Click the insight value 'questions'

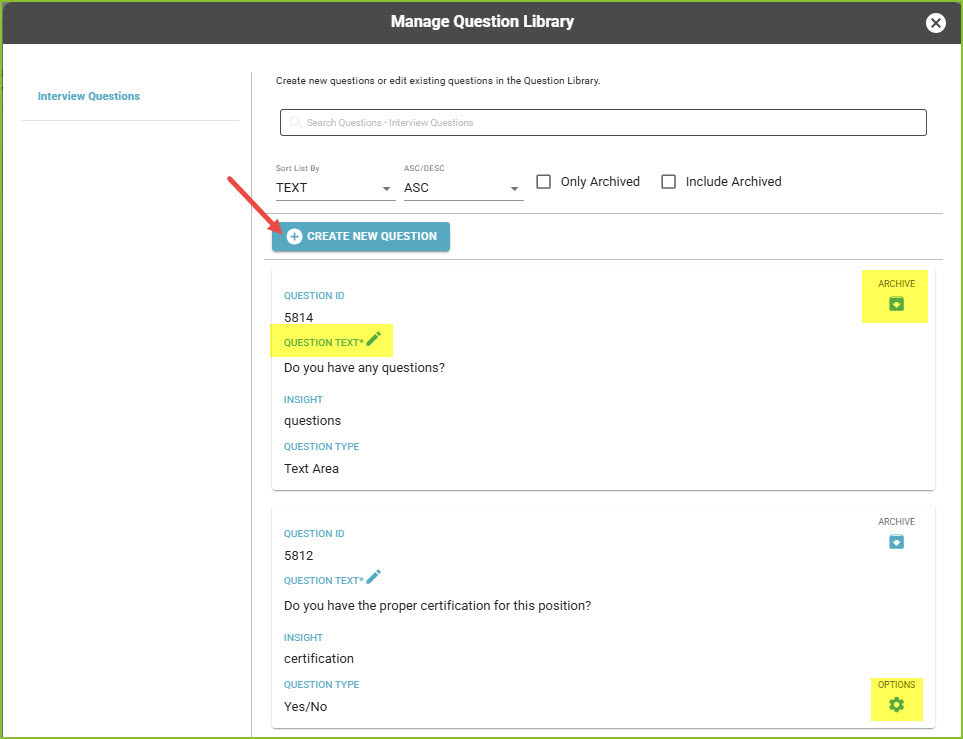[312, 421]
